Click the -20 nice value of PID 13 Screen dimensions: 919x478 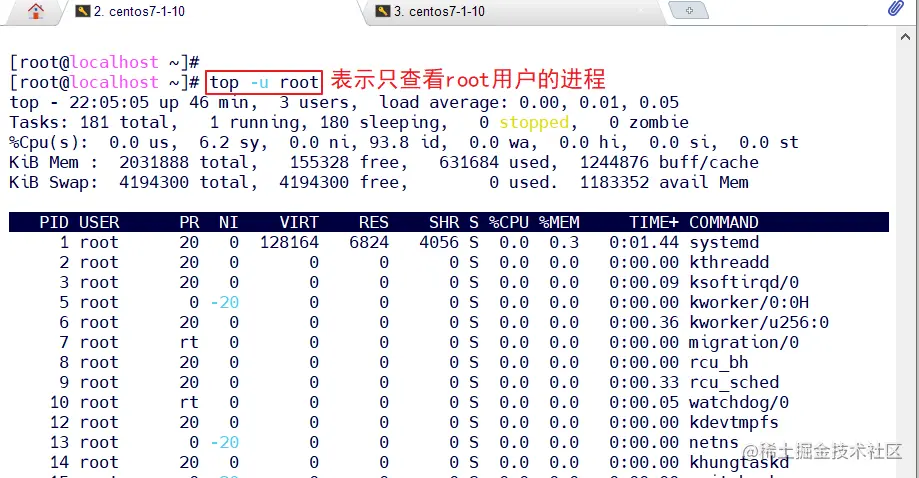pos(224,442)
